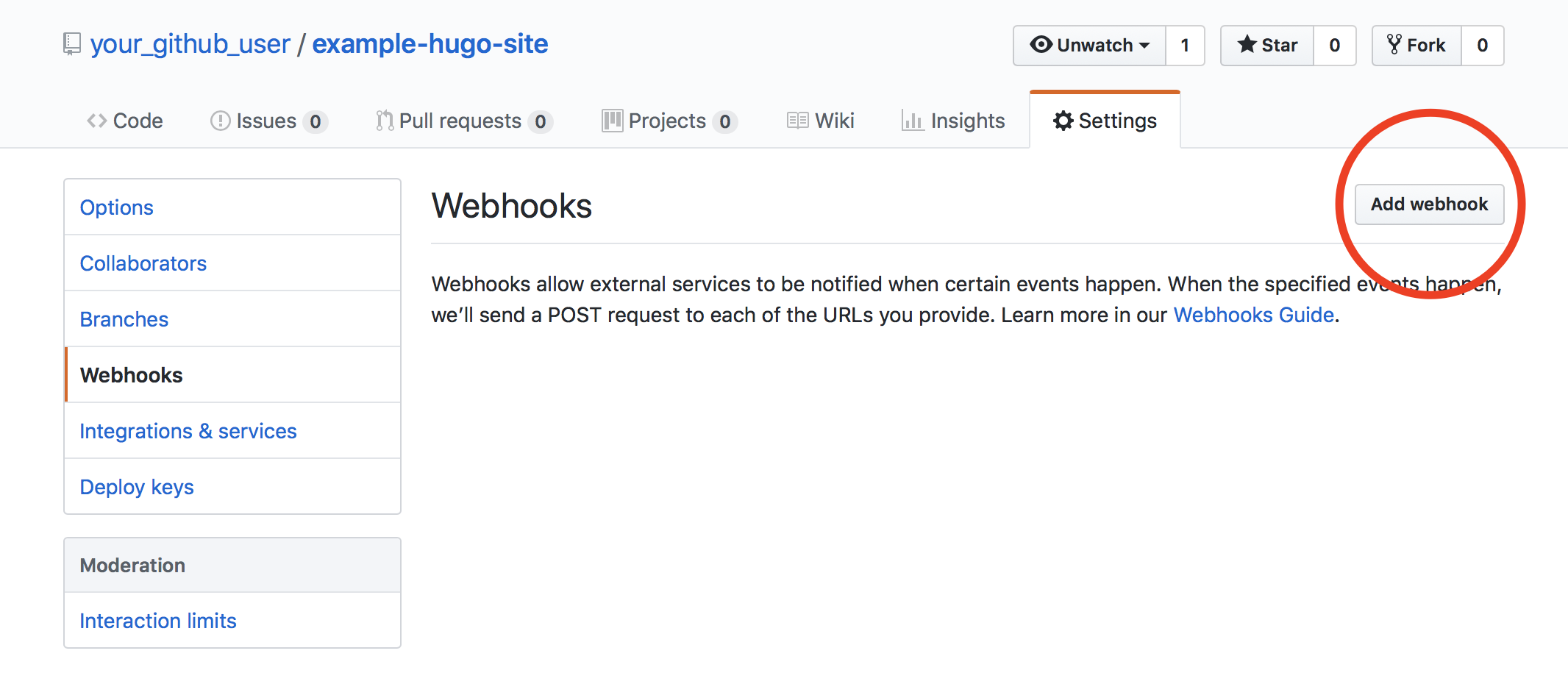
Task: Click the Wiki book icon
Action: (x=797, y=120)
